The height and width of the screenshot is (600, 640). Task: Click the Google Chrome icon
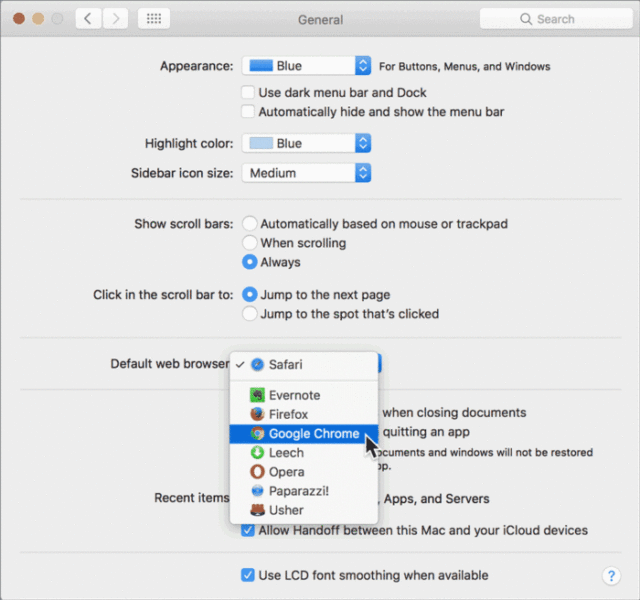[257, 433]
